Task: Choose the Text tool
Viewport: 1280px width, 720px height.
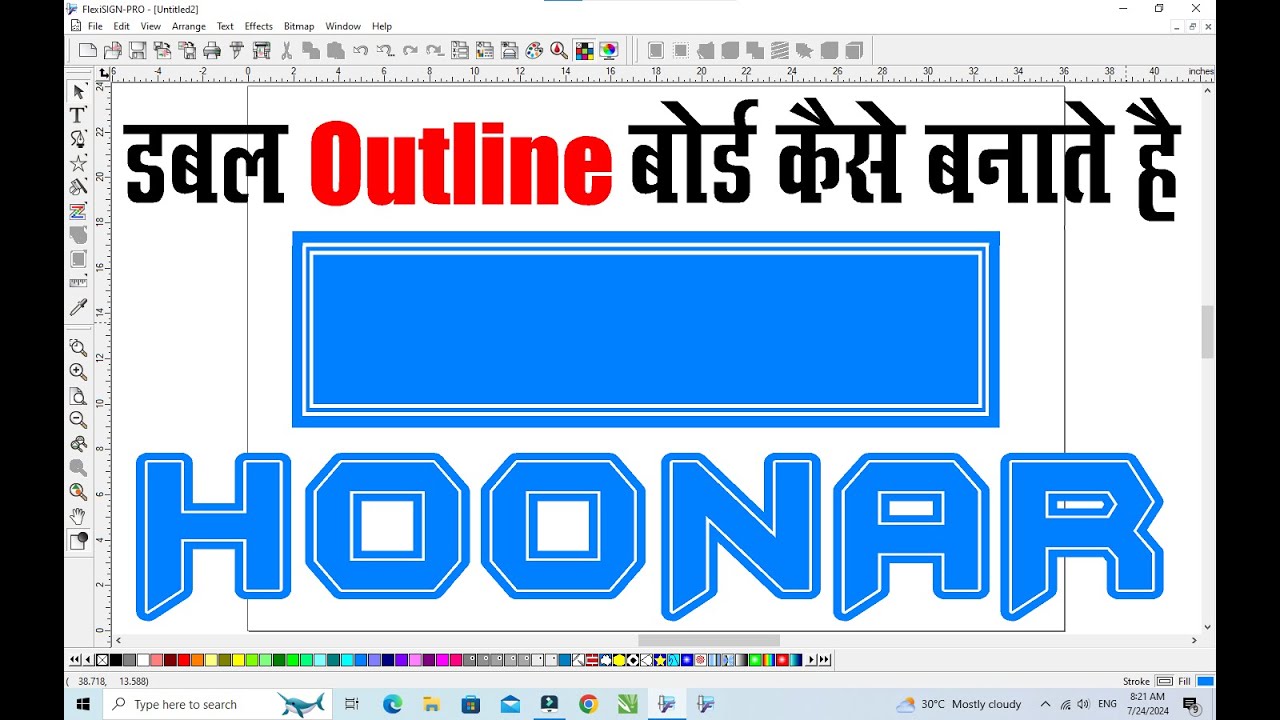Action: (x=78, y=115)
